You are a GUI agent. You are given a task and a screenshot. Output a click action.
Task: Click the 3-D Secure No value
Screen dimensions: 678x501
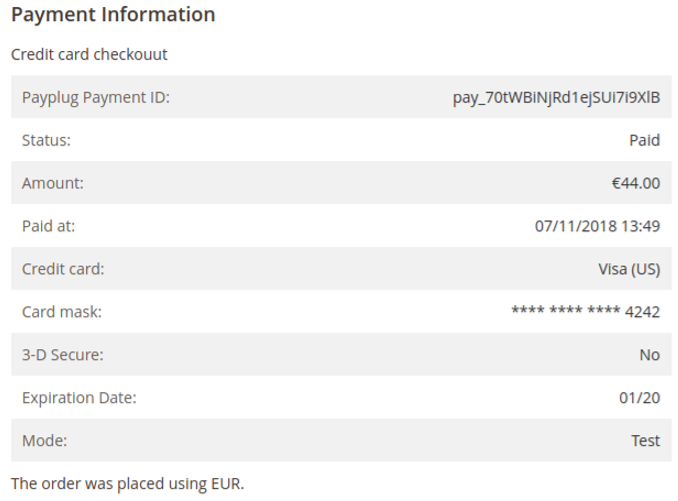[x=649, y=355]
